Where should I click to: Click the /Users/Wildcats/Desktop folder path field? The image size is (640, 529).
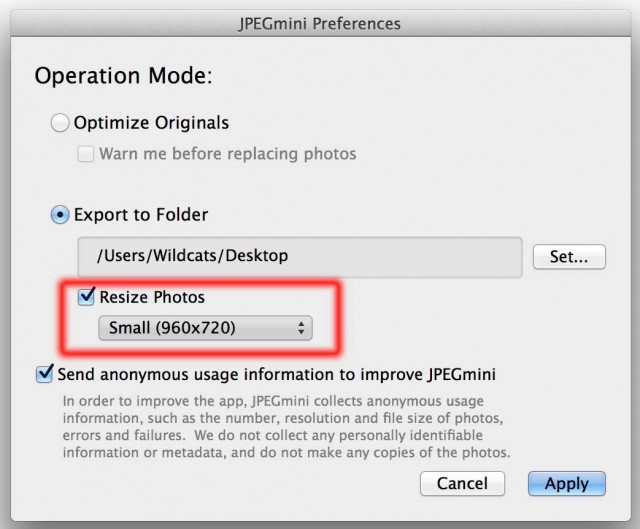coord(300,257)
